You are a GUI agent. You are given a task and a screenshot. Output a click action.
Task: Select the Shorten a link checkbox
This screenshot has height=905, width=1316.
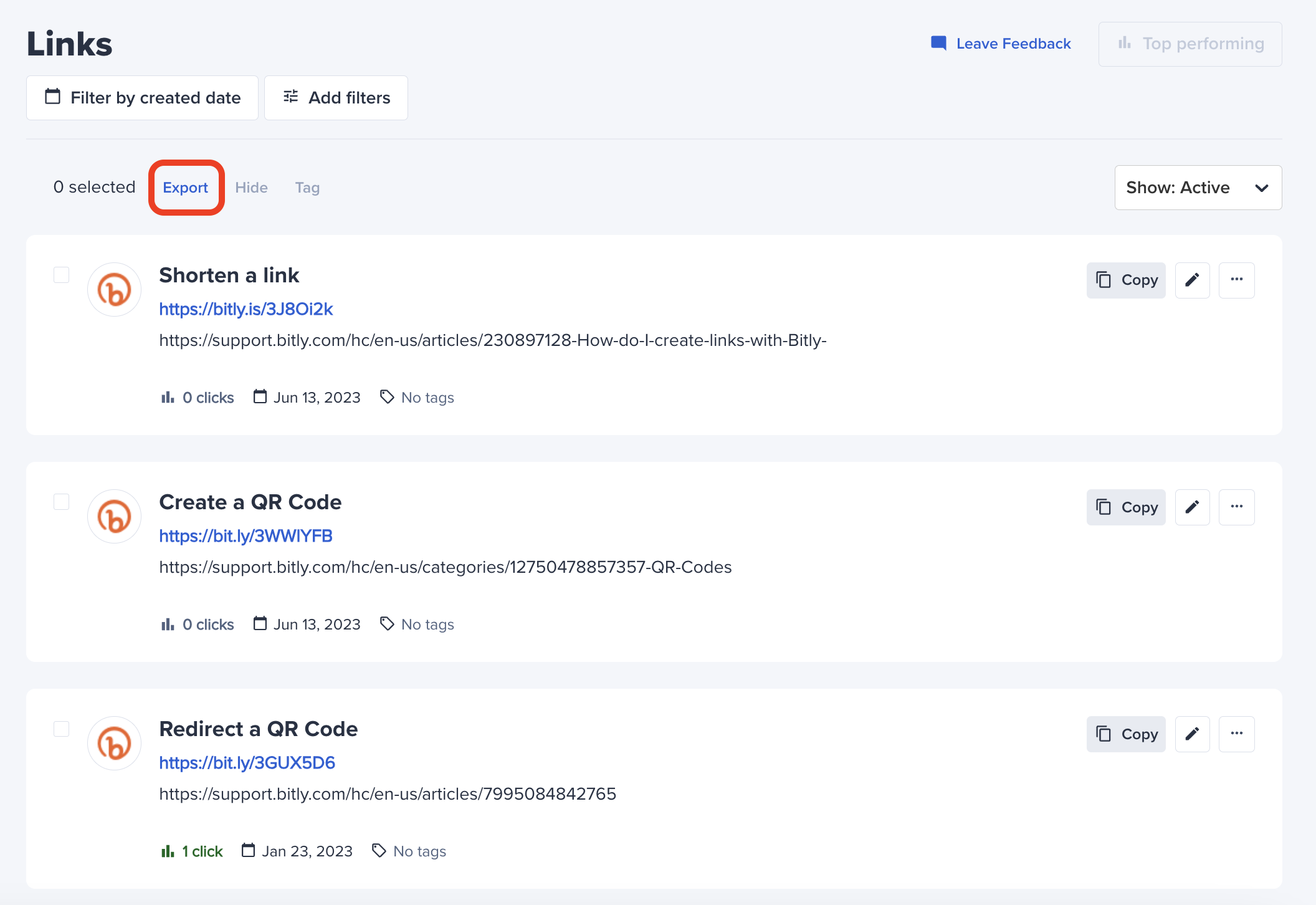coord(61,275)
